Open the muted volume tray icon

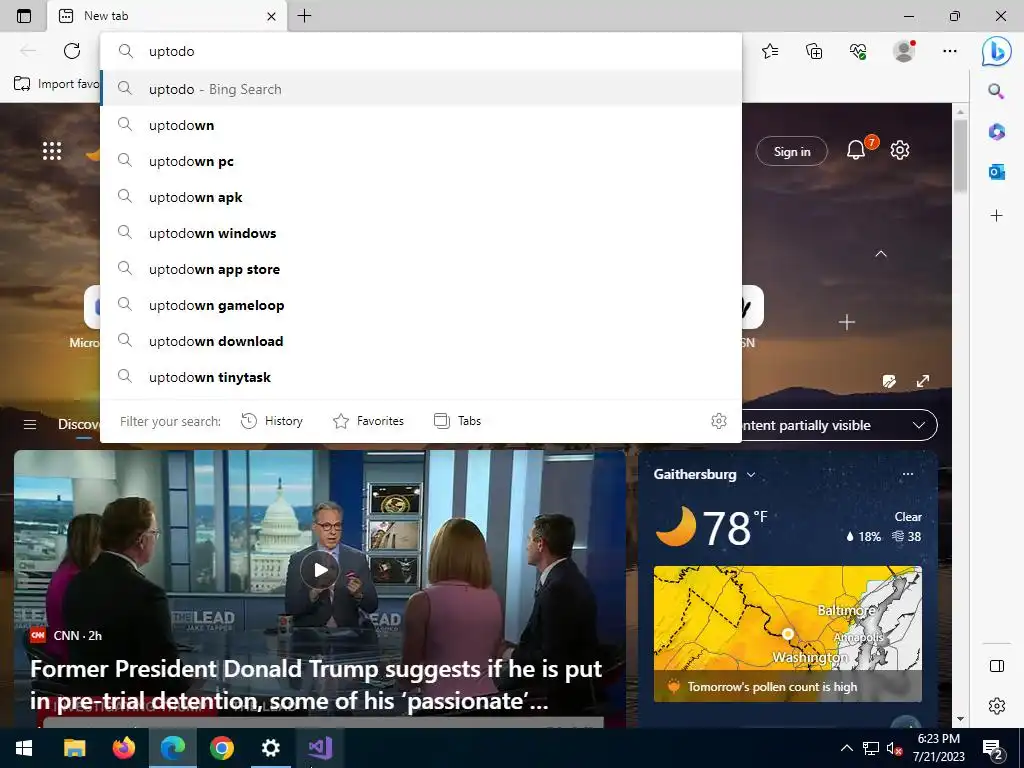(894, 748)
